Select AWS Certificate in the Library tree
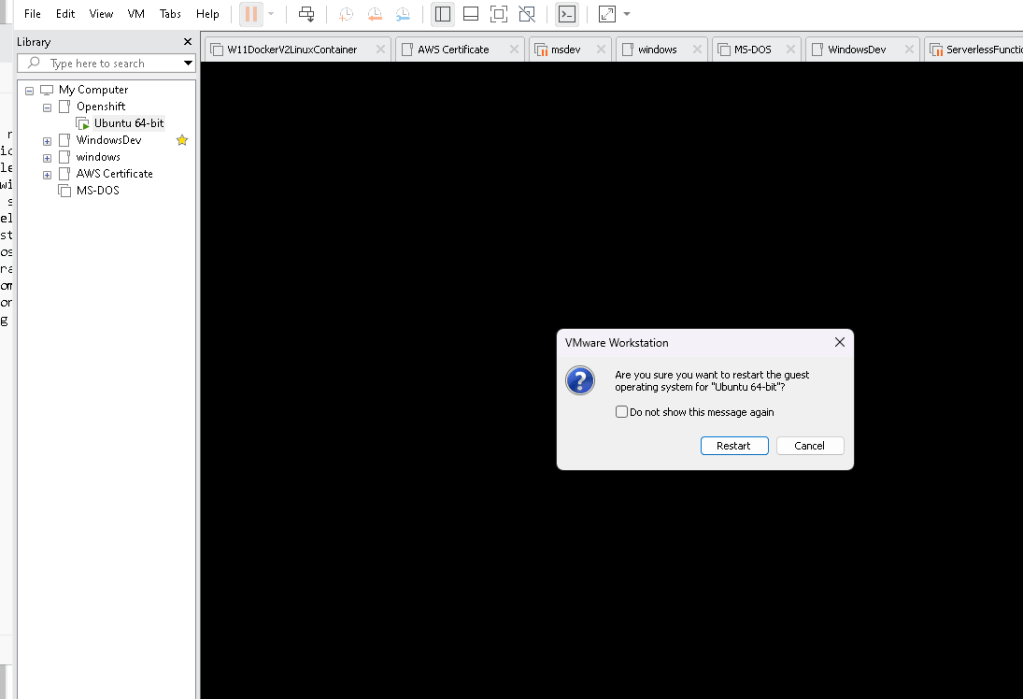 [x=114, y=174]
